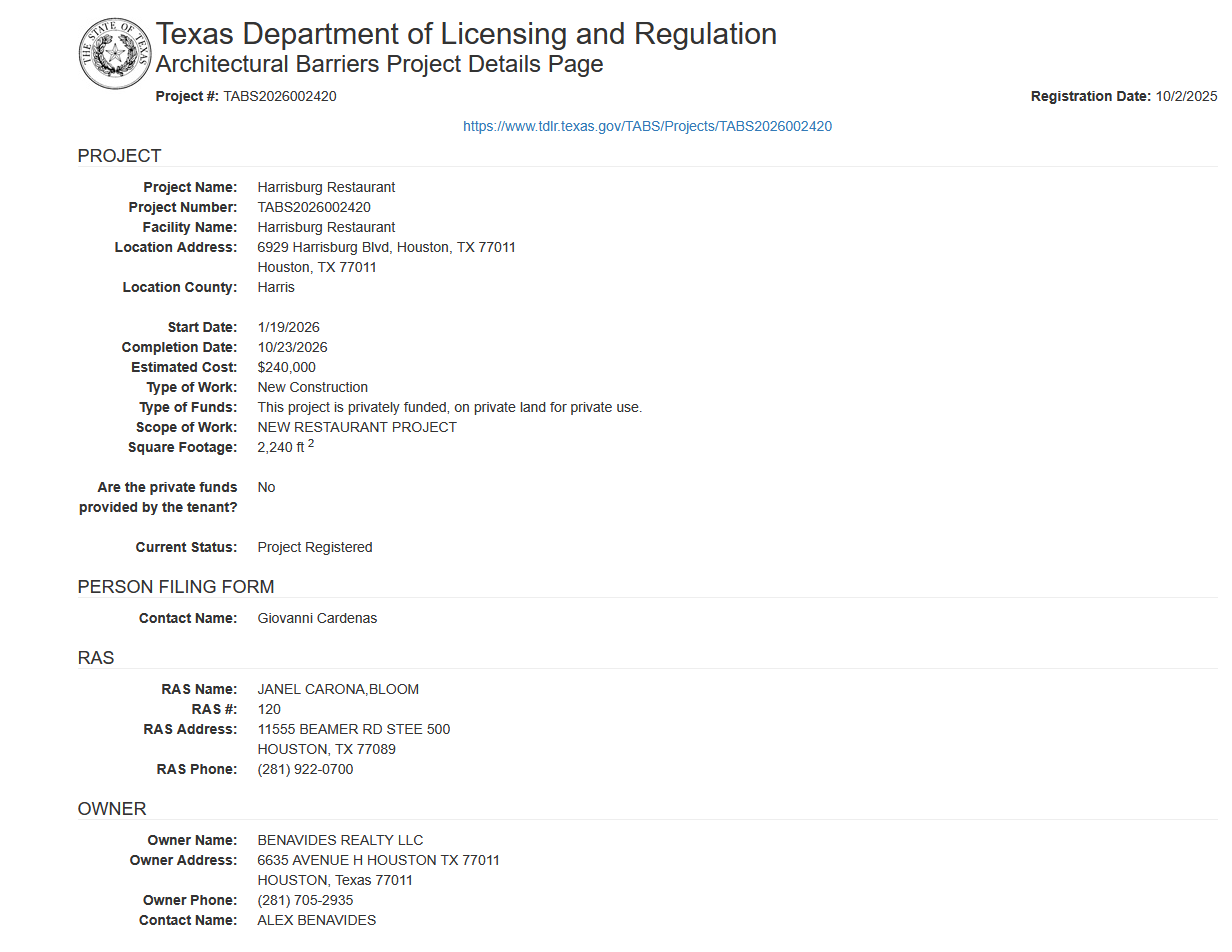Select the Project Registered status text
Viewport: 1232px width, 952px height.
pyautogui.click(x=315, y=547)
